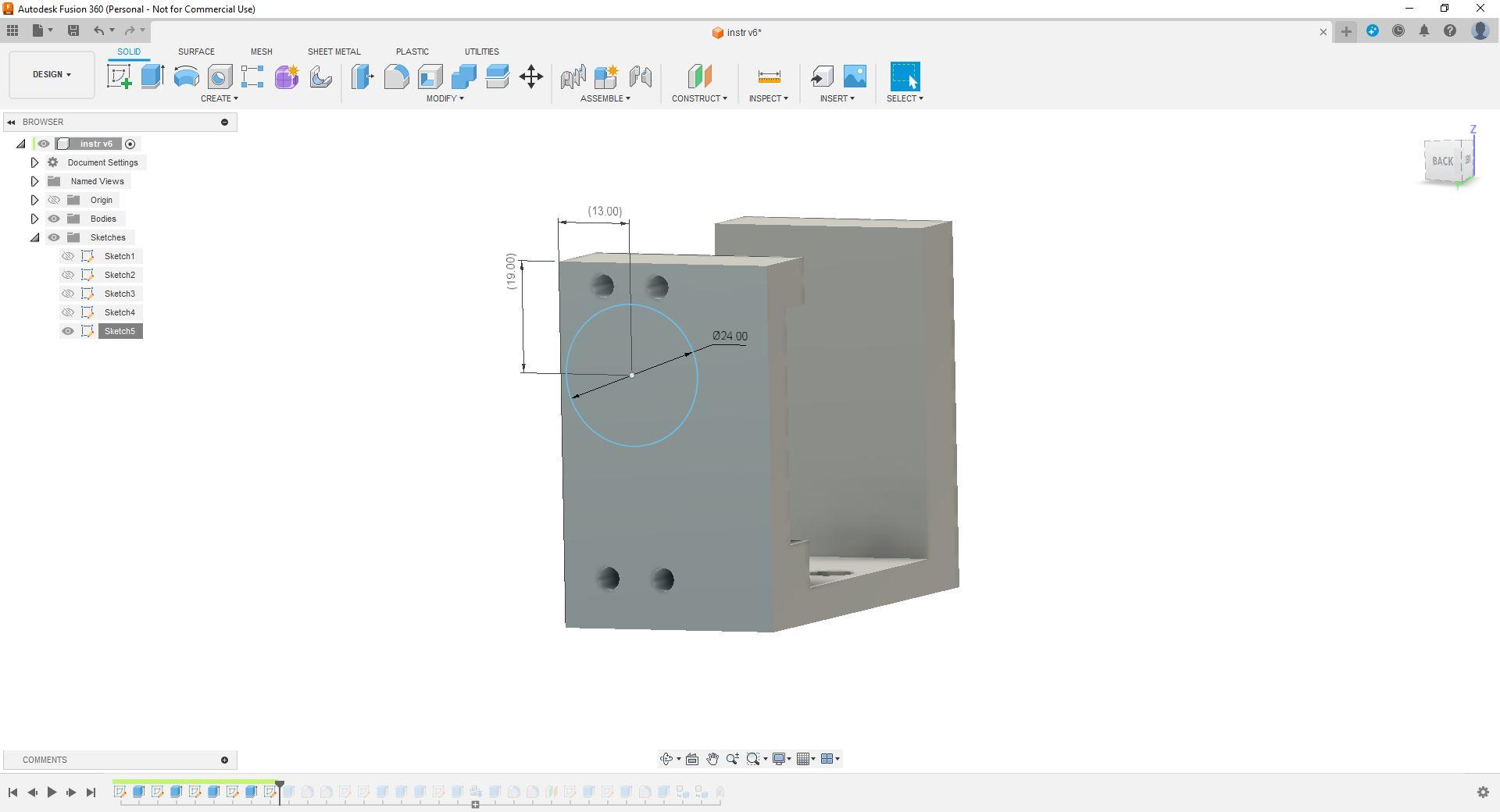Show the Origin folder
Image resolution: width=1500 pixels, height=812 pixels.
(x=54, y=200)
